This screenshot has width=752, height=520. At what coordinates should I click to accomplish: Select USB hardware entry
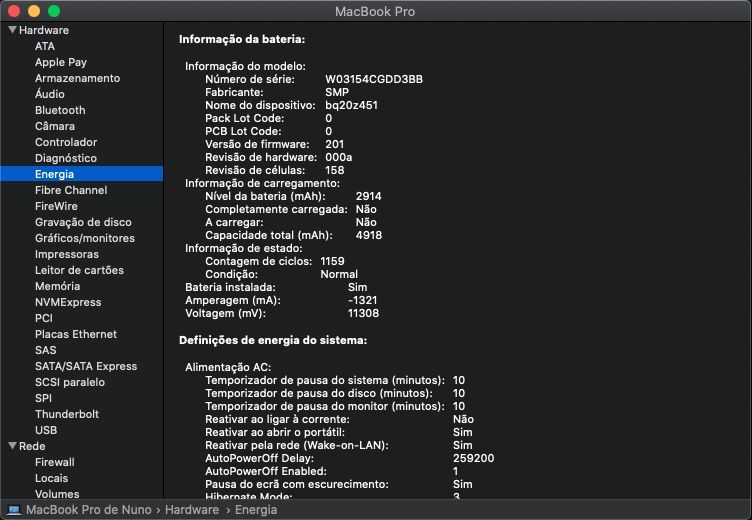tap(46, 430)
